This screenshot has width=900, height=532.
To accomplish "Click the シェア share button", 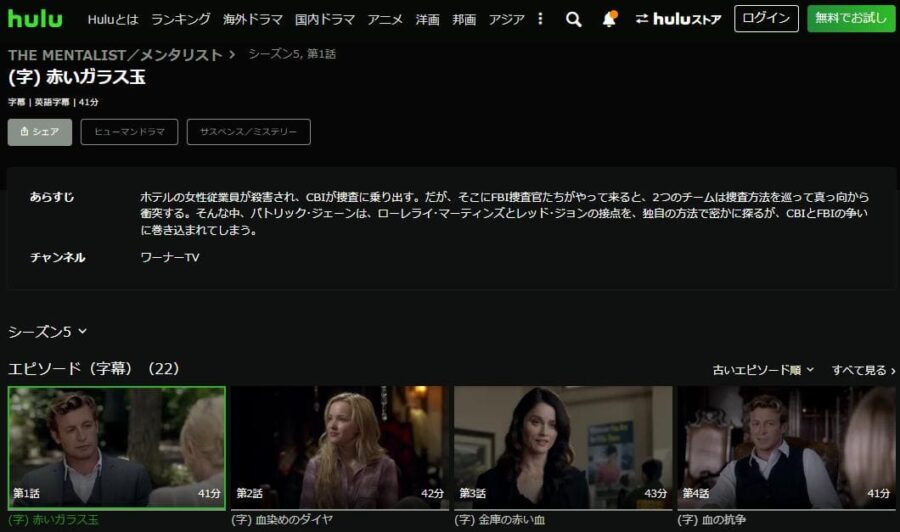I will coord(40,132).
